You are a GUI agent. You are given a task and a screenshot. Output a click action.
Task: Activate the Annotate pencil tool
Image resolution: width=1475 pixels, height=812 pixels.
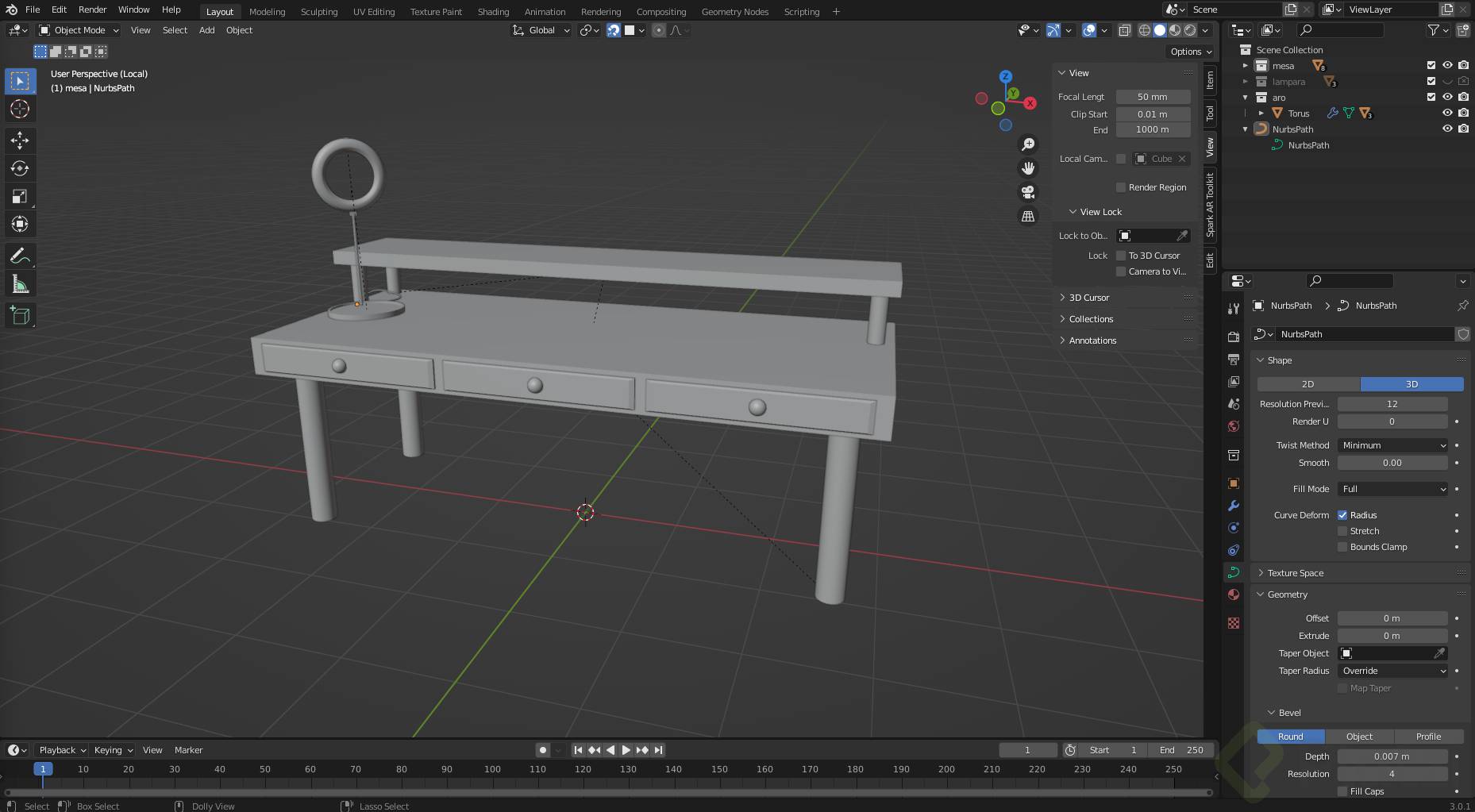pyautogui.click(x=20, y=256)
